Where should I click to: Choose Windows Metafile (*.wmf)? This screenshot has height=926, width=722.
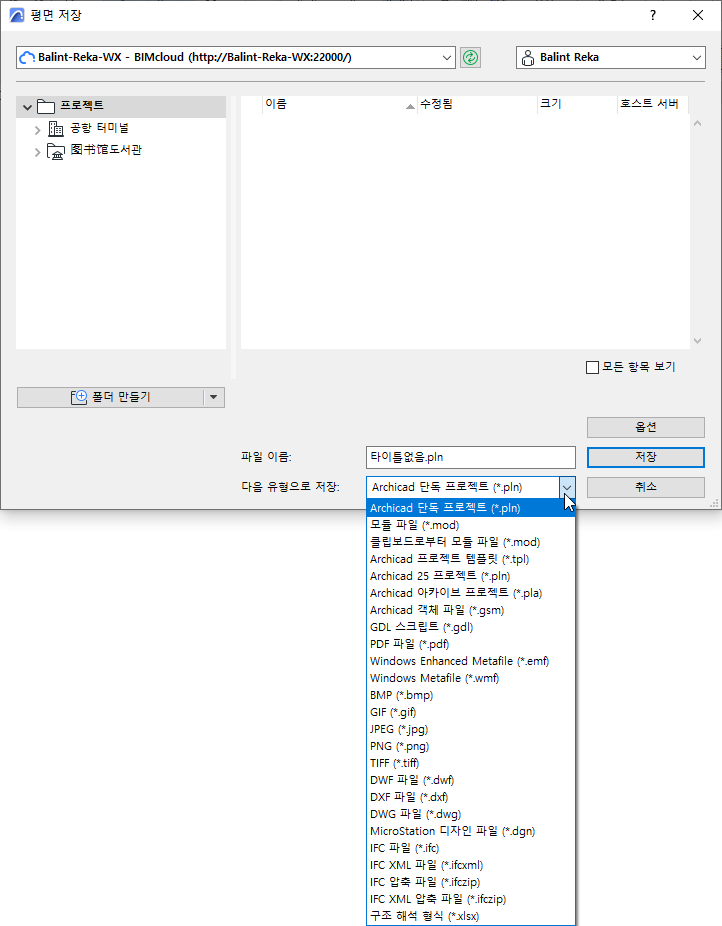(471, 679)
